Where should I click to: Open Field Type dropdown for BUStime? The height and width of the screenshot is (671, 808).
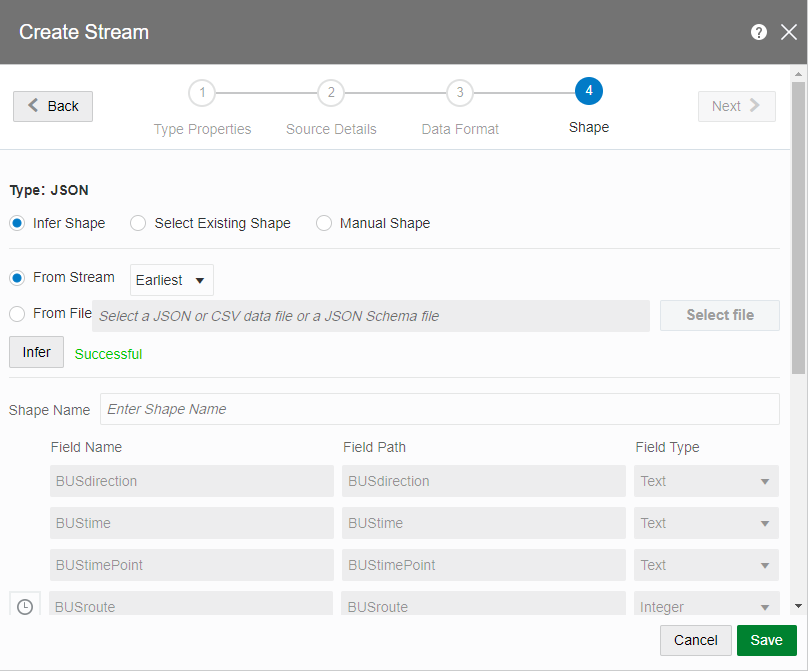pyautogui.click(x=706, y=523)
